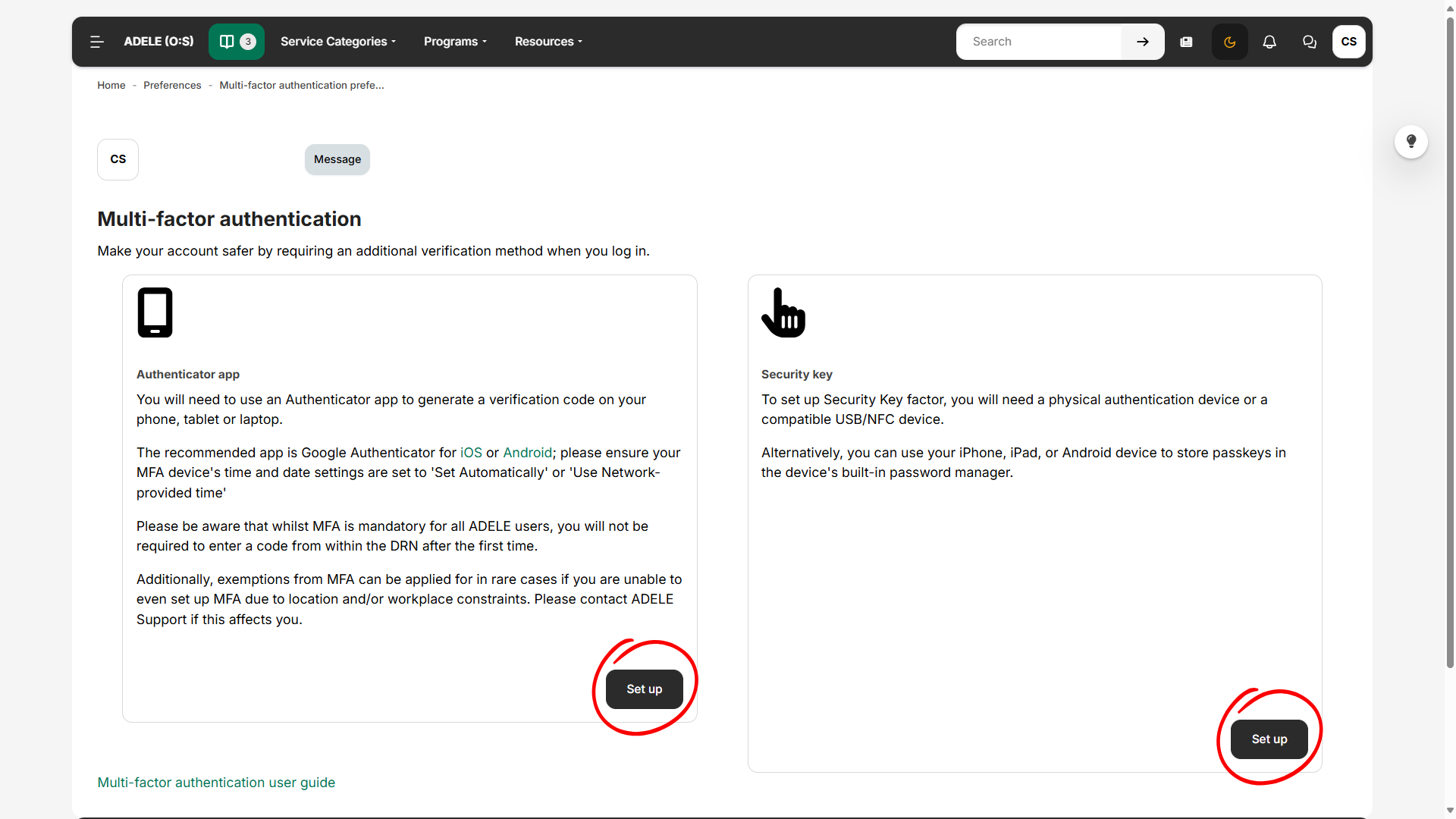Click inside the Search field

1039,42
